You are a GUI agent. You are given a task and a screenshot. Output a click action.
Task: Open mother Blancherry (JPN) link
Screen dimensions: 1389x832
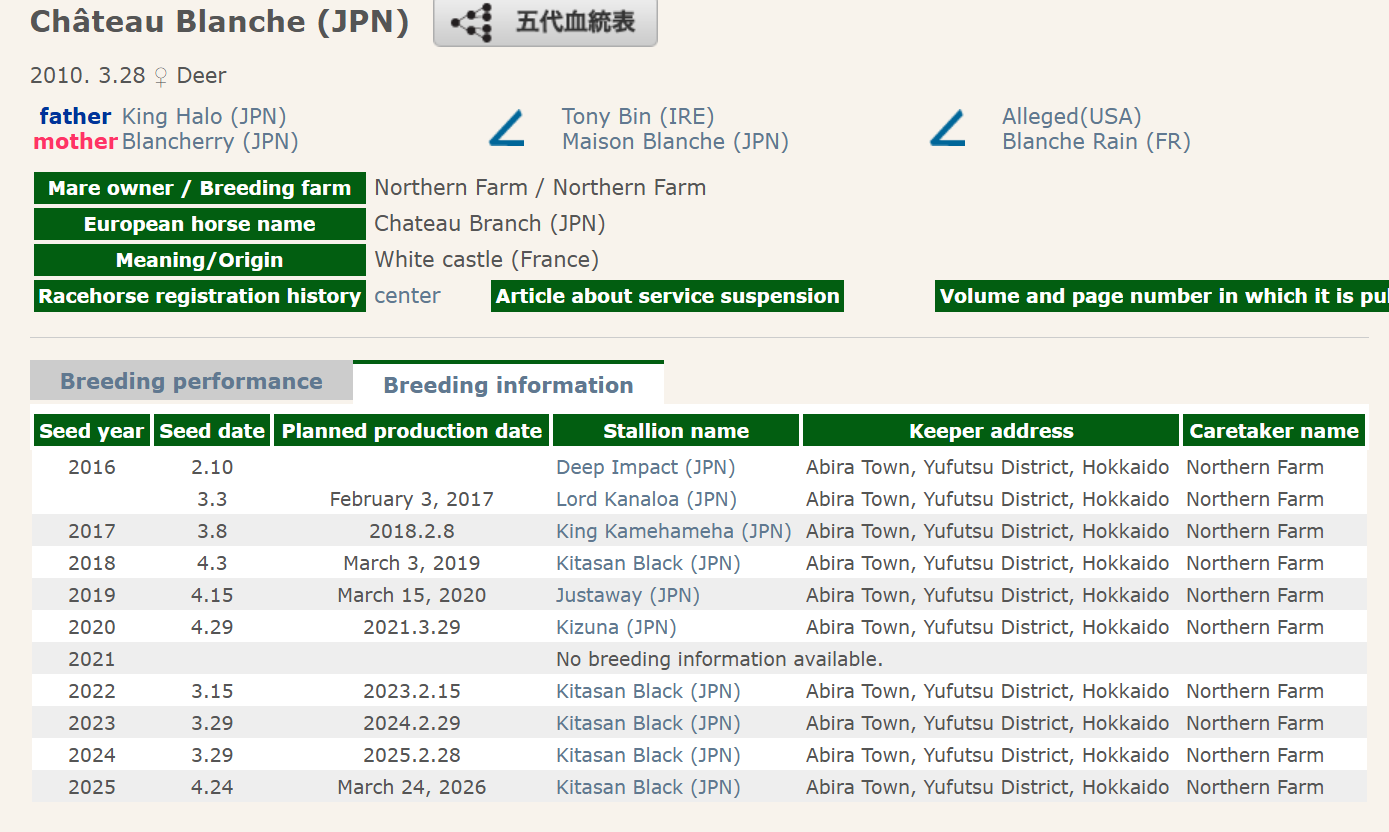210,141
